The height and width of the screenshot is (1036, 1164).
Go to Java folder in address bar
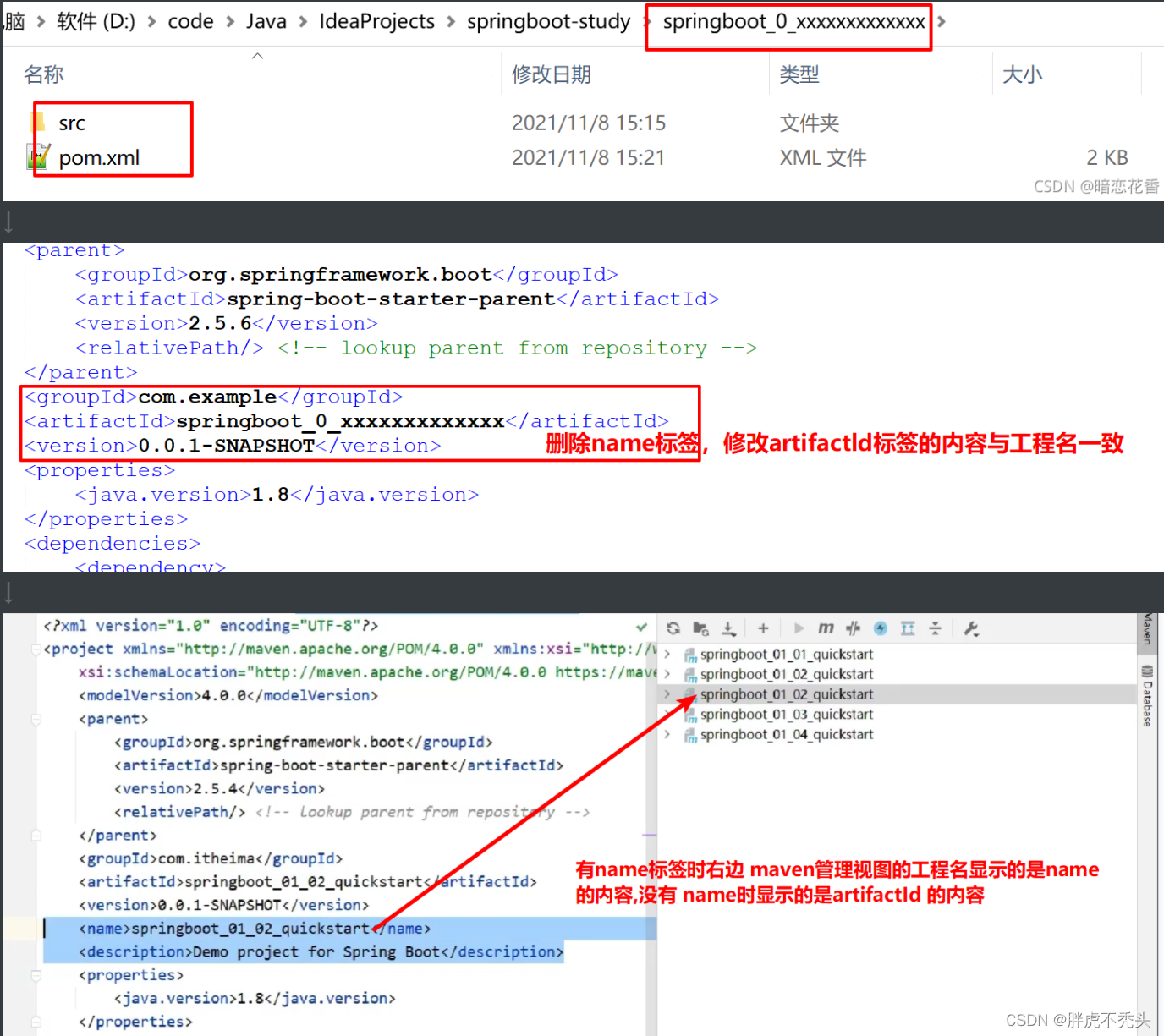click(x=266, y=21)
